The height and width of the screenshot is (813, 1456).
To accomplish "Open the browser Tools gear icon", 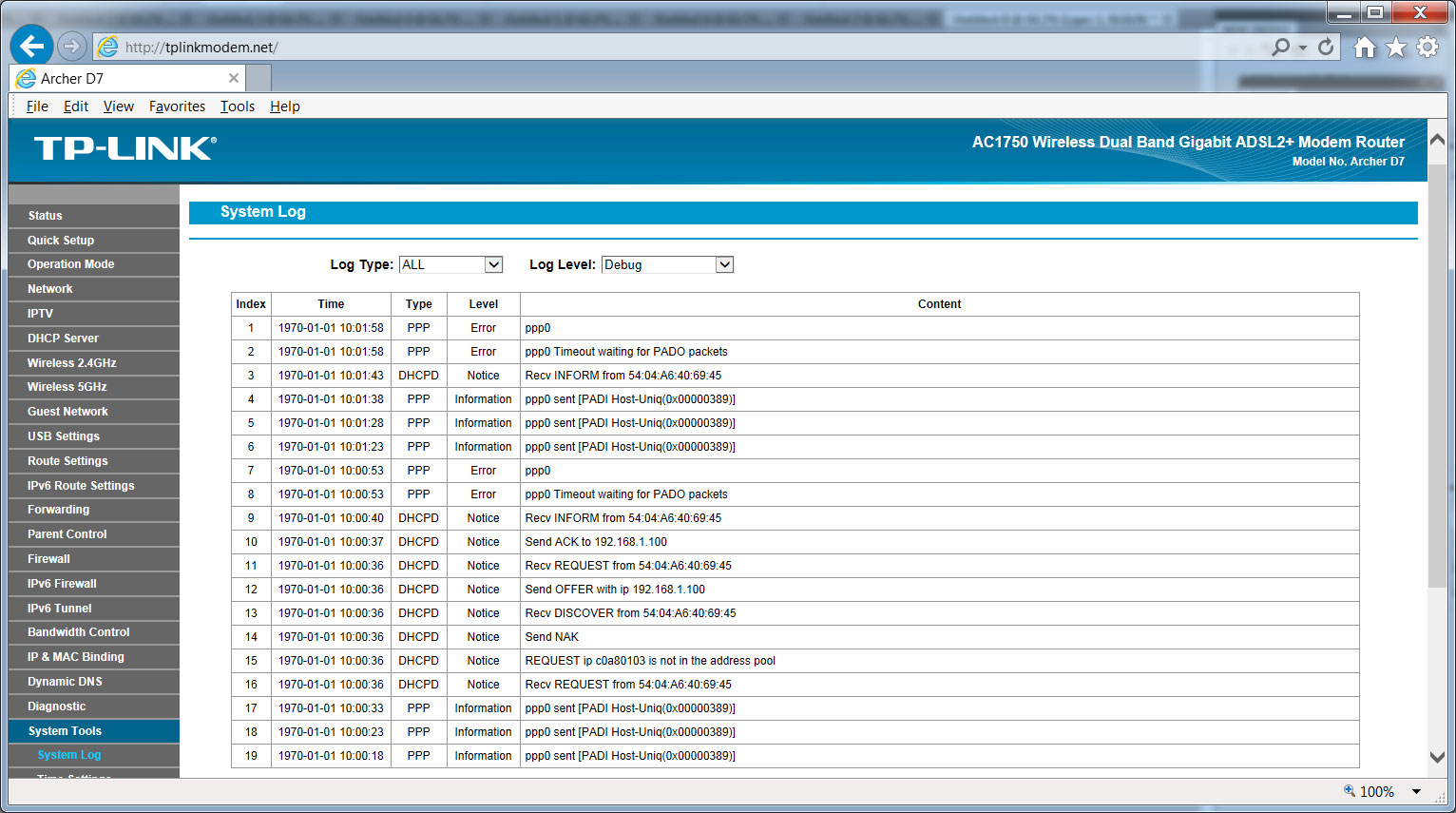I will coord(1427,47).
